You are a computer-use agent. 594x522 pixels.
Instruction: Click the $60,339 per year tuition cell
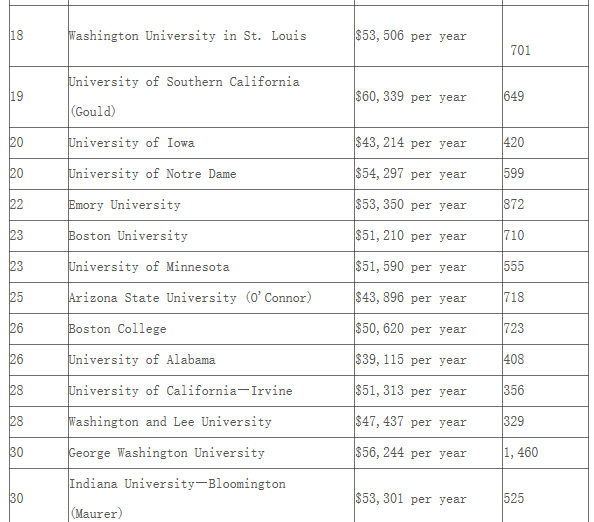click(x=428, y=97)
